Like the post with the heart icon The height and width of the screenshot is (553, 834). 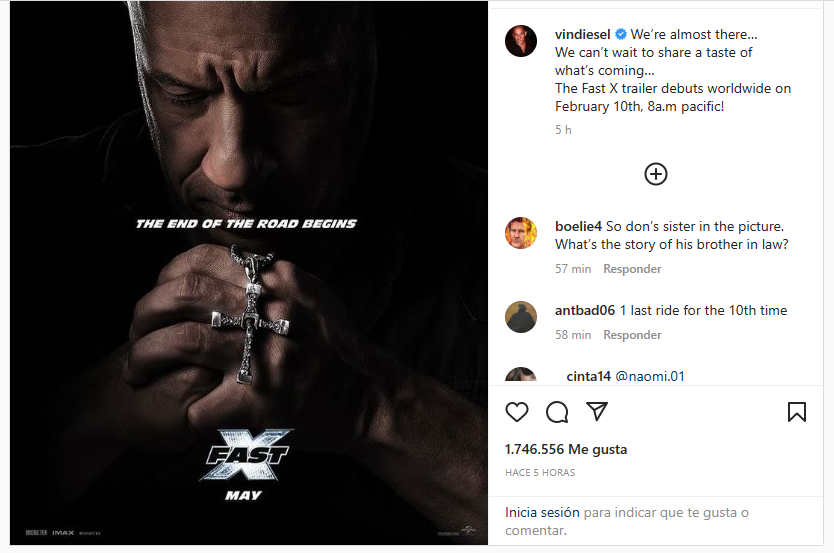click(x=517, y=412)
